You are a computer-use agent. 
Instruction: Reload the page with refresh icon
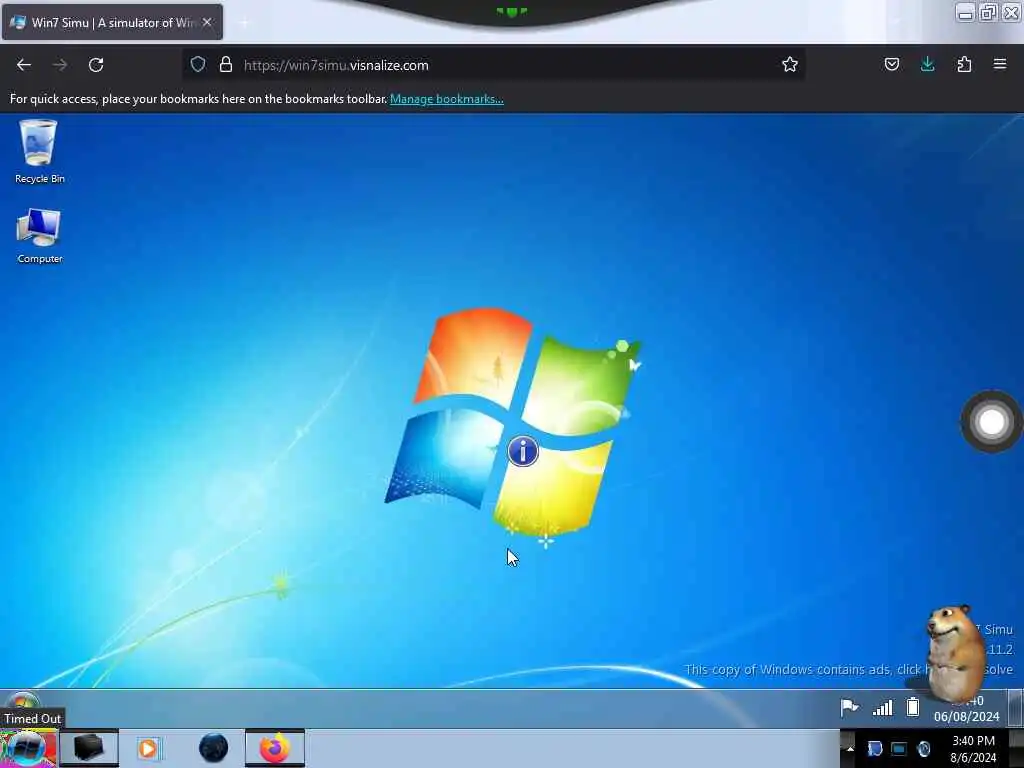pyautogui.click(x=96, y=65)
